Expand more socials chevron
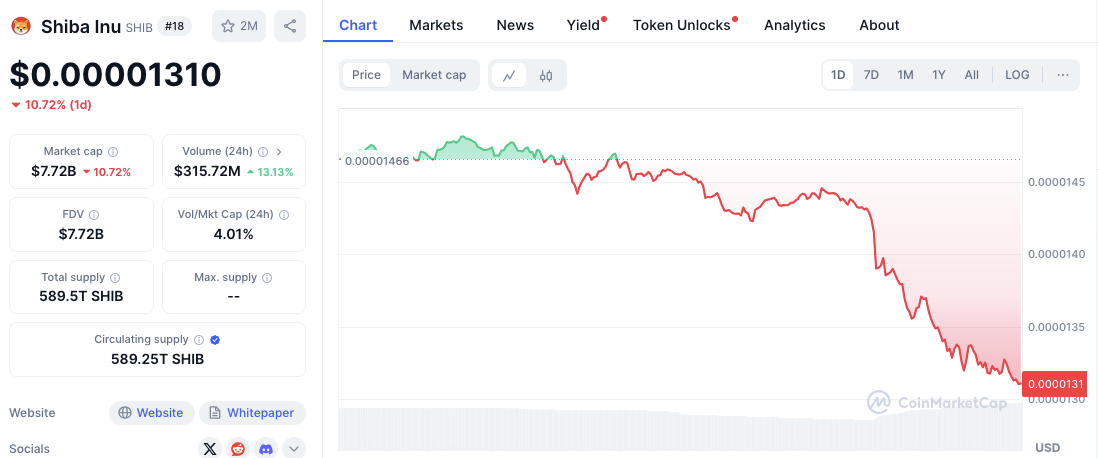This screenshot has height=458, width=1098. (x=294, y=449)
